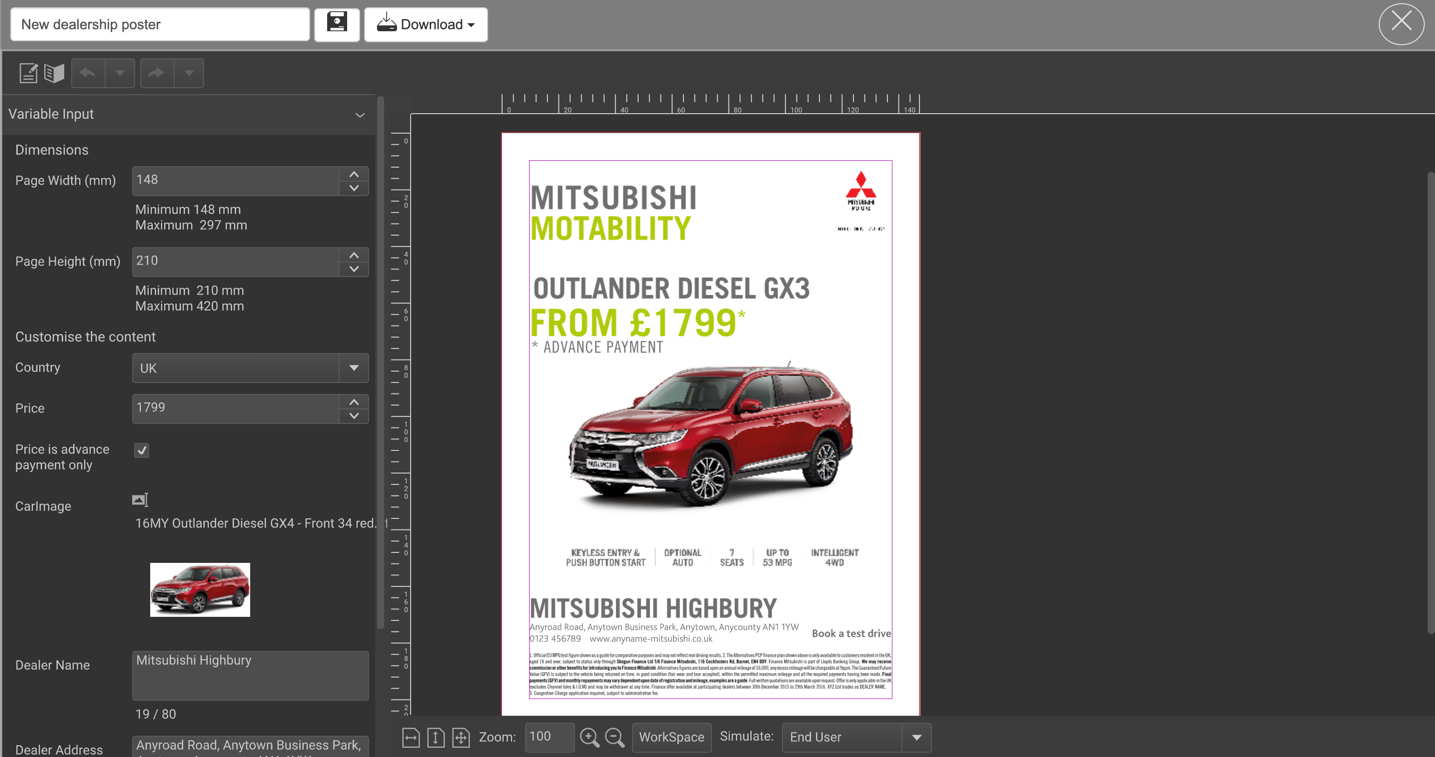Open the undo history dropdown
This screenshot has width=1435, height=757.
120,73
